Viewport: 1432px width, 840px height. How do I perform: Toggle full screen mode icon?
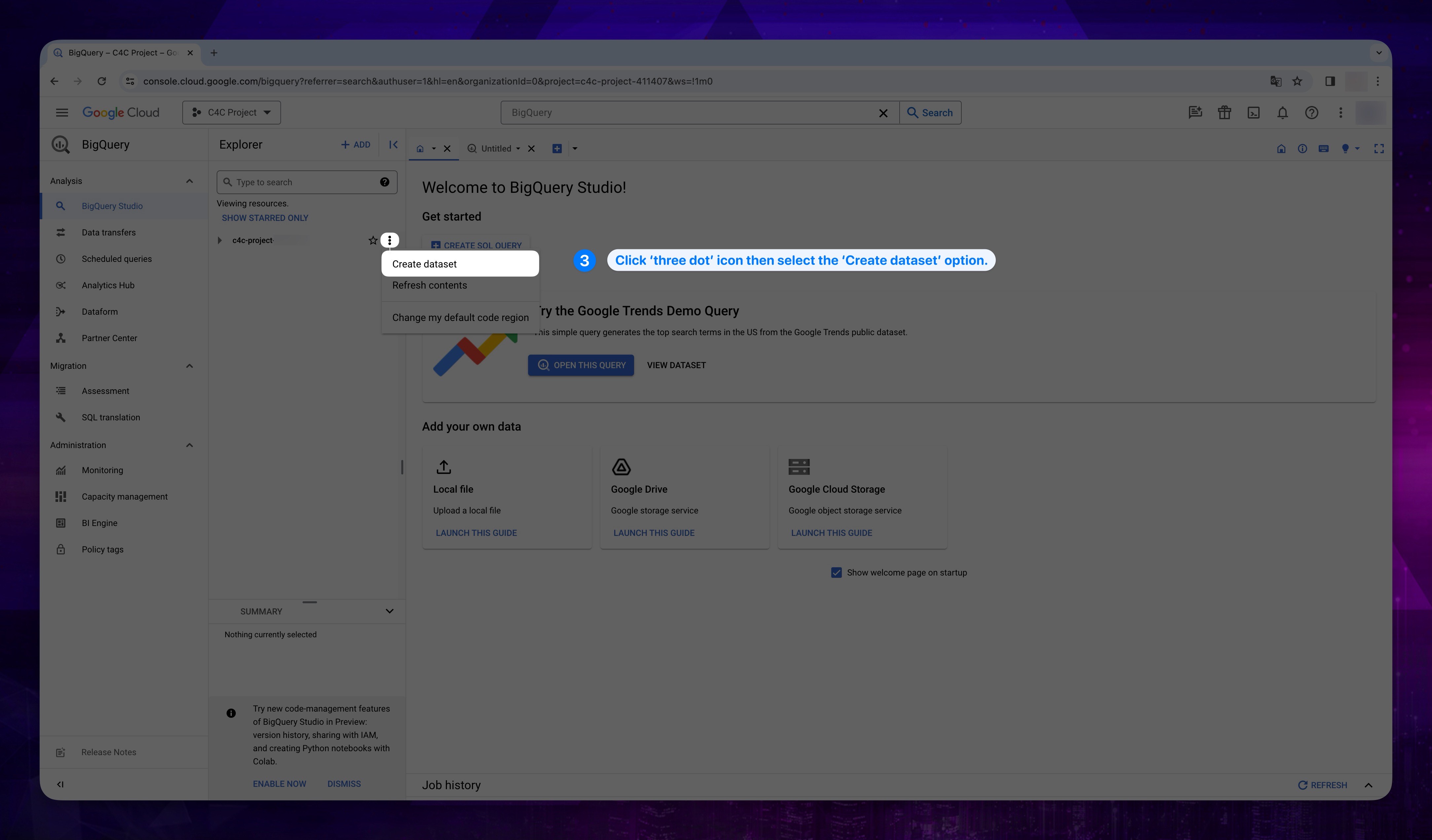coord(1378,149)
